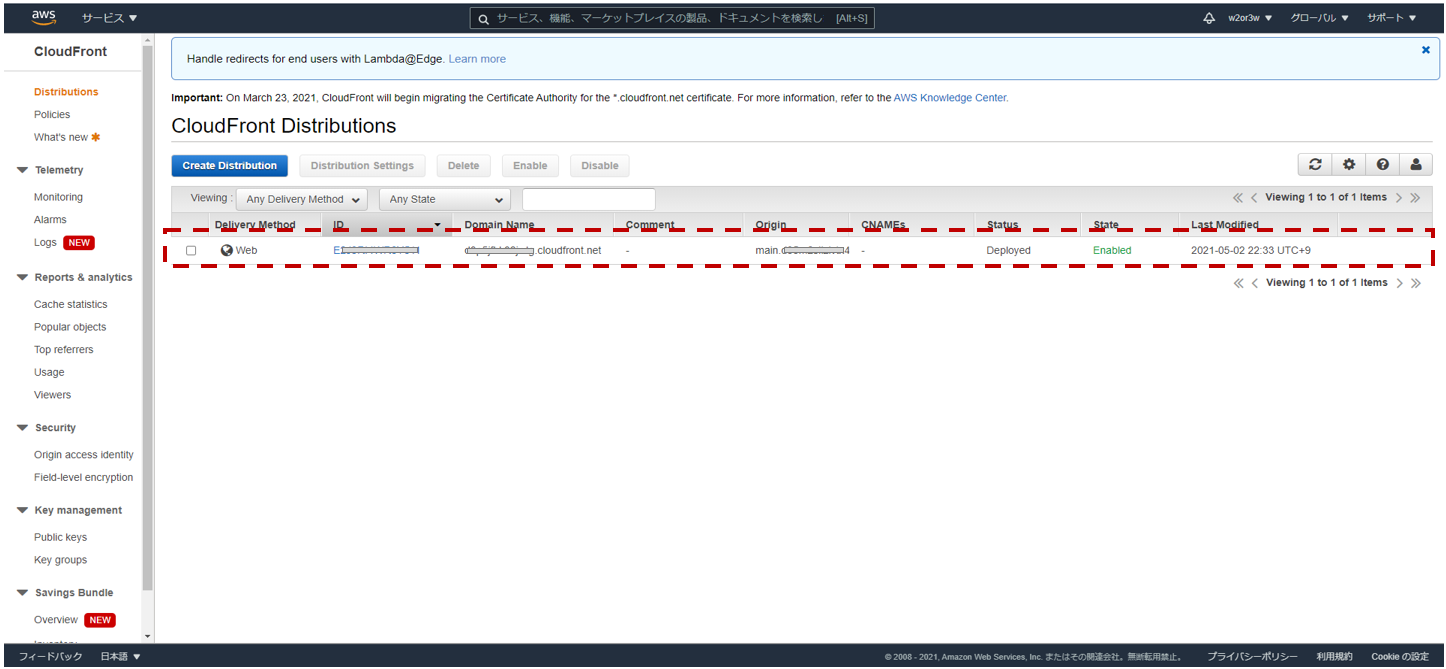Screen dimensions: 1446x669
Task: Collapse the Telemetry sidebar section
Action: pyautogui.click(x=23, y=170)
